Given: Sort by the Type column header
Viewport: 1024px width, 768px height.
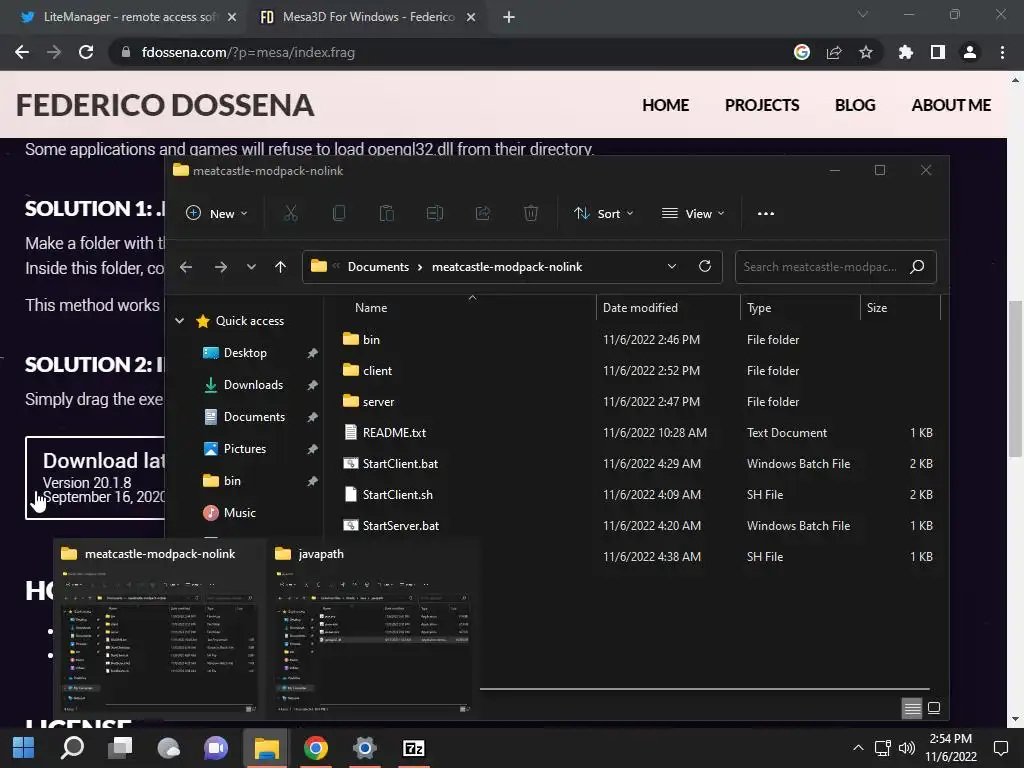Looking at the screenshot, I should pos(759,308).
